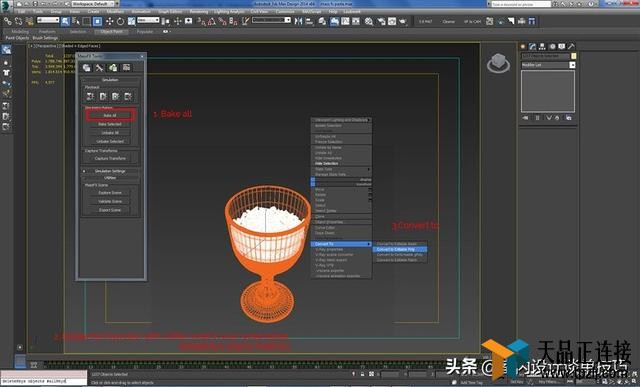The height and width of the screenshot is (387, 640).
Task: Choose Convert to Editable Mesh
Action: (400, 244)
